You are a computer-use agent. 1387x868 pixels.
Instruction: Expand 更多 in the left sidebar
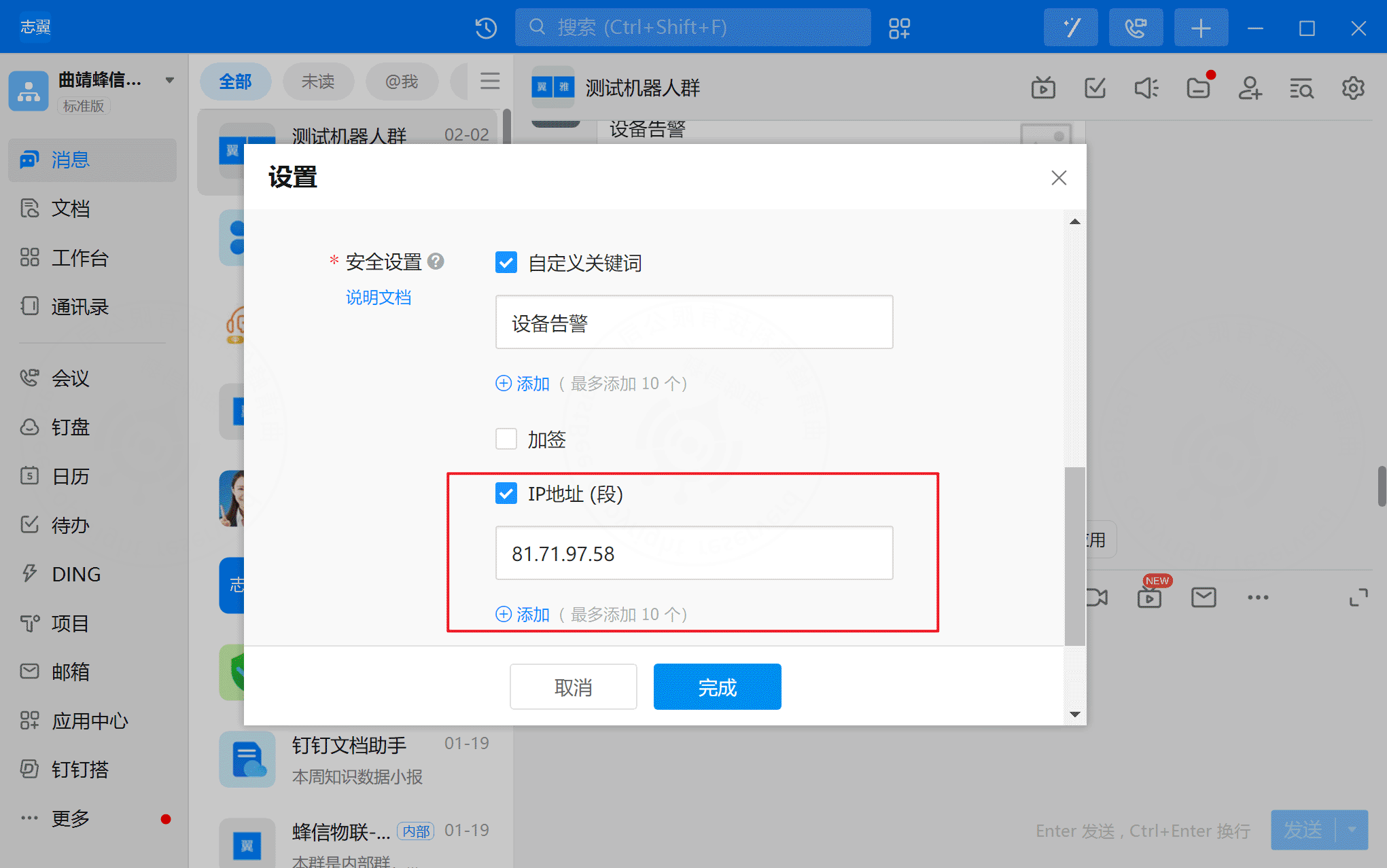tap(92, 818)
